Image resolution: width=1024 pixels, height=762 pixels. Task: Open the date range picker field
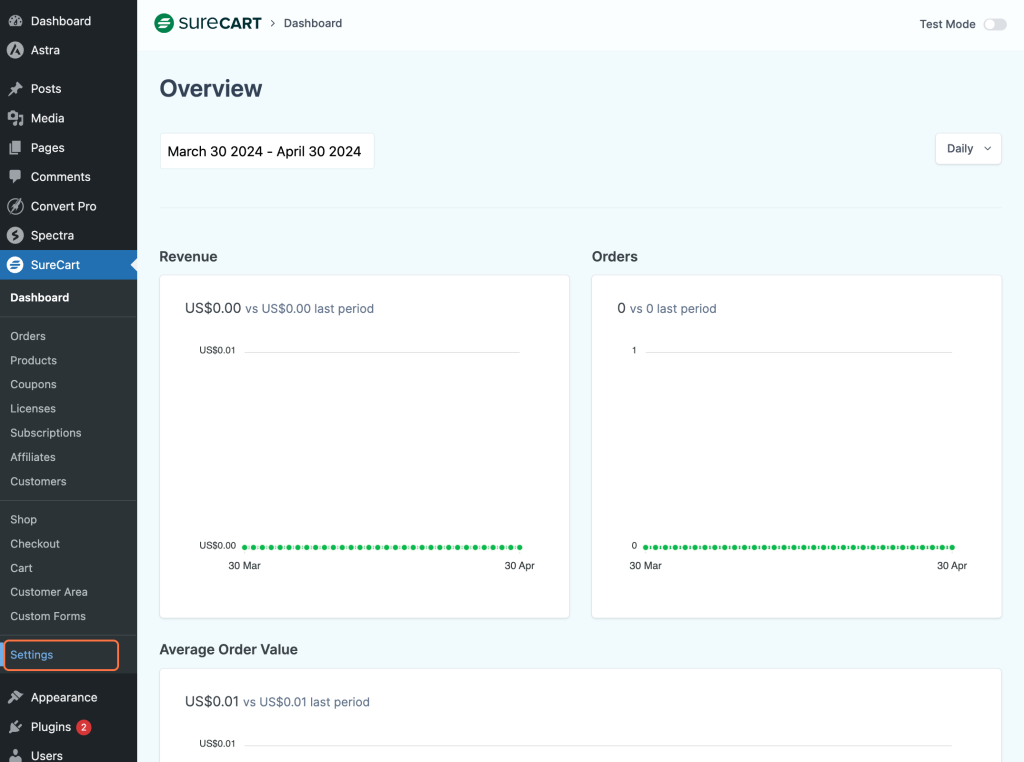tap(266, 152)
